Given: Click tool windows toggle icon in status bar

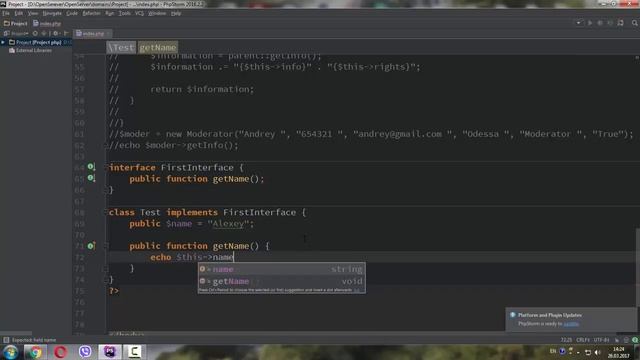Looking at the screenshot, I should coord(6,340).
